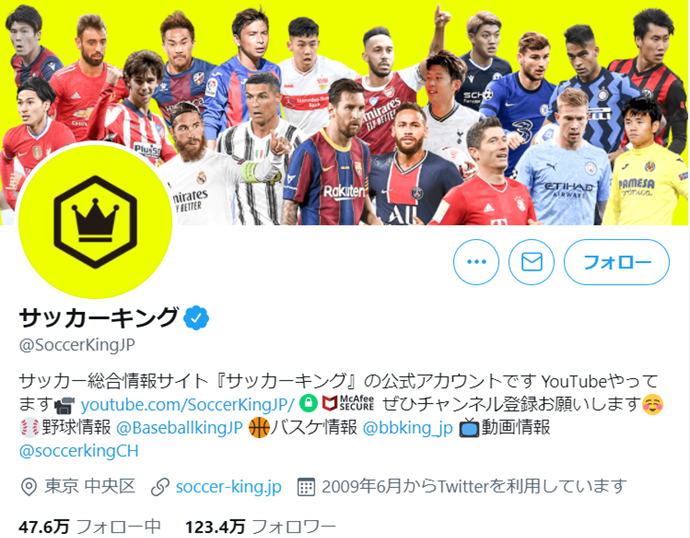Open the @BaseballkingJP mention link
The height and width of the screenshot is (538, 690).
pyautogui.click(x=180, y=428)
